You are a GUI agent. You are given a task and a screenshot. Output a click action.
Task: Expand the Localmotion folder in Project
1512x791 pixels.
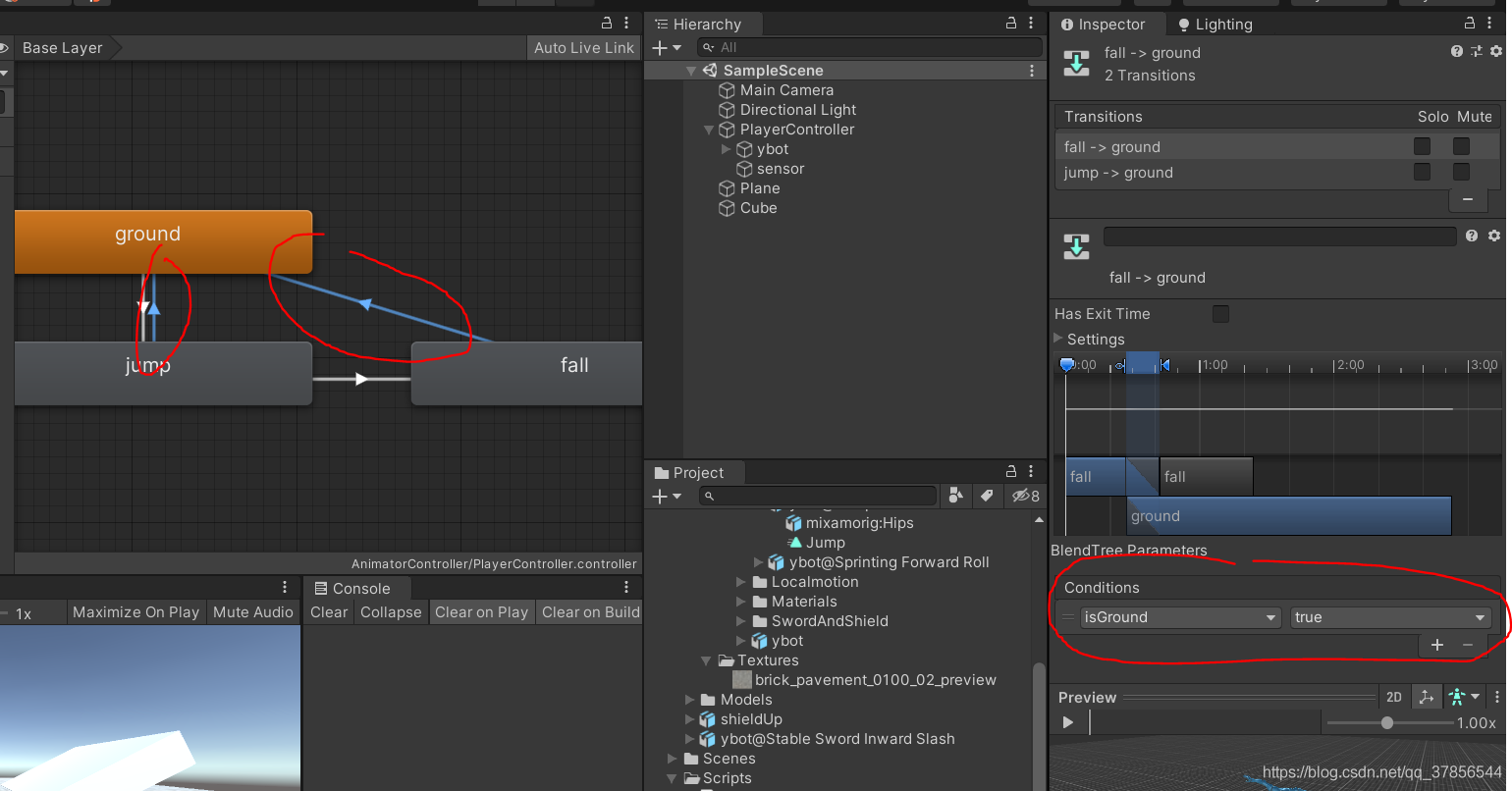741,582
